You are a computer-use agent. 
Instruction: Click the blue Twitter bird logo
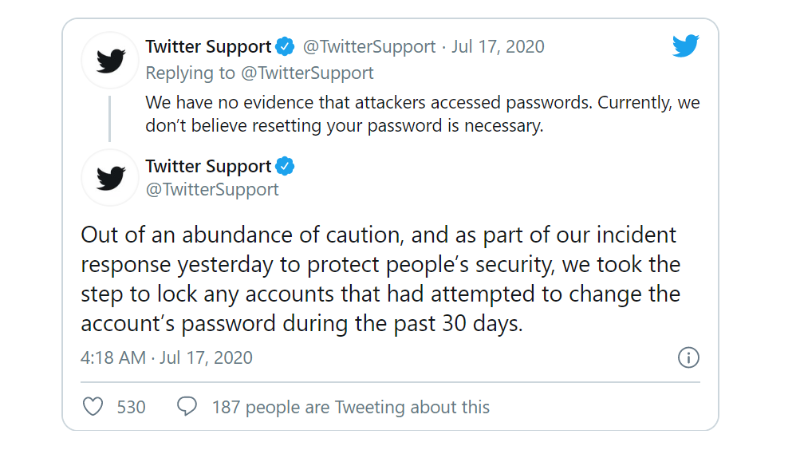pyautogui.click(x=685, y=46)
